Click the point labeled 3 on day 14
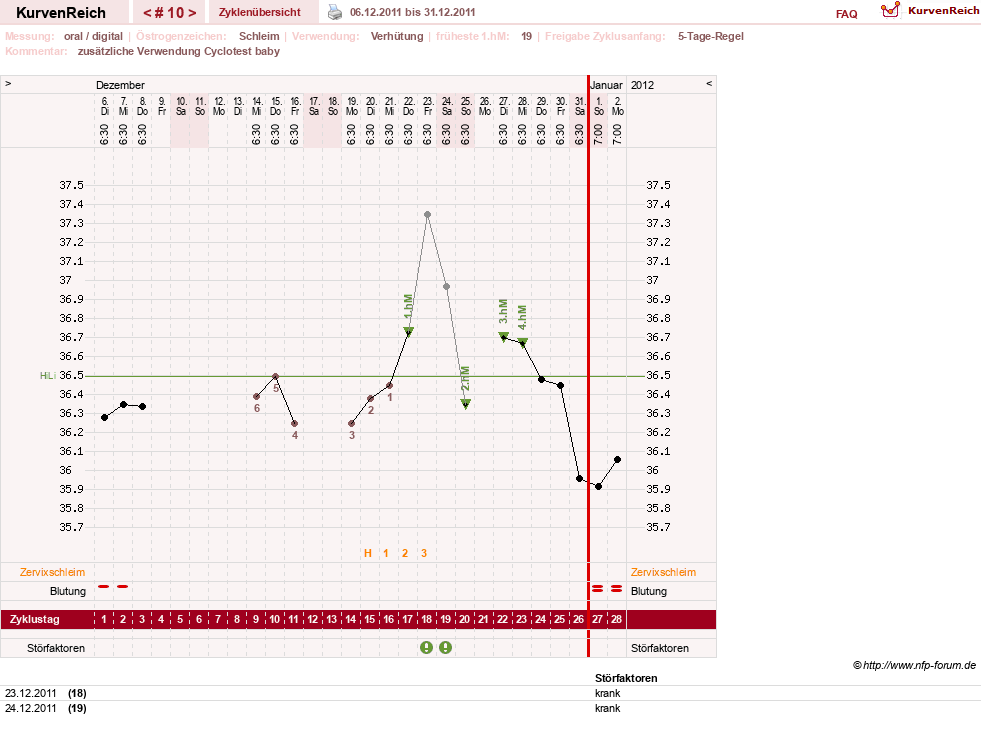The width and height of the screenshot is (981, 737). pyautogui.click(x=352, y=424)
